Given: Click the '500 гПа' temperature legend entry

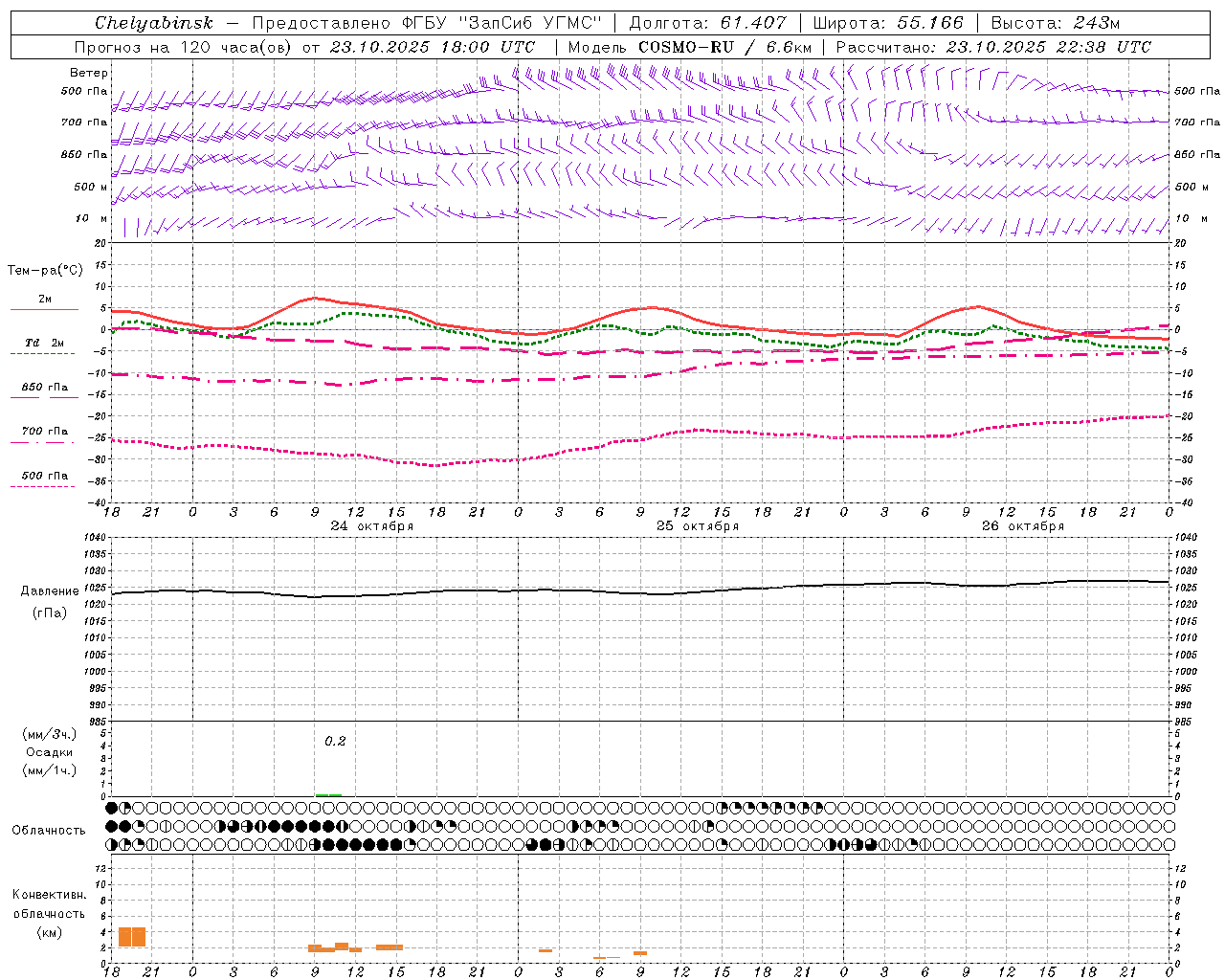Looking at the screenshot, I should [x=44, y=476].
